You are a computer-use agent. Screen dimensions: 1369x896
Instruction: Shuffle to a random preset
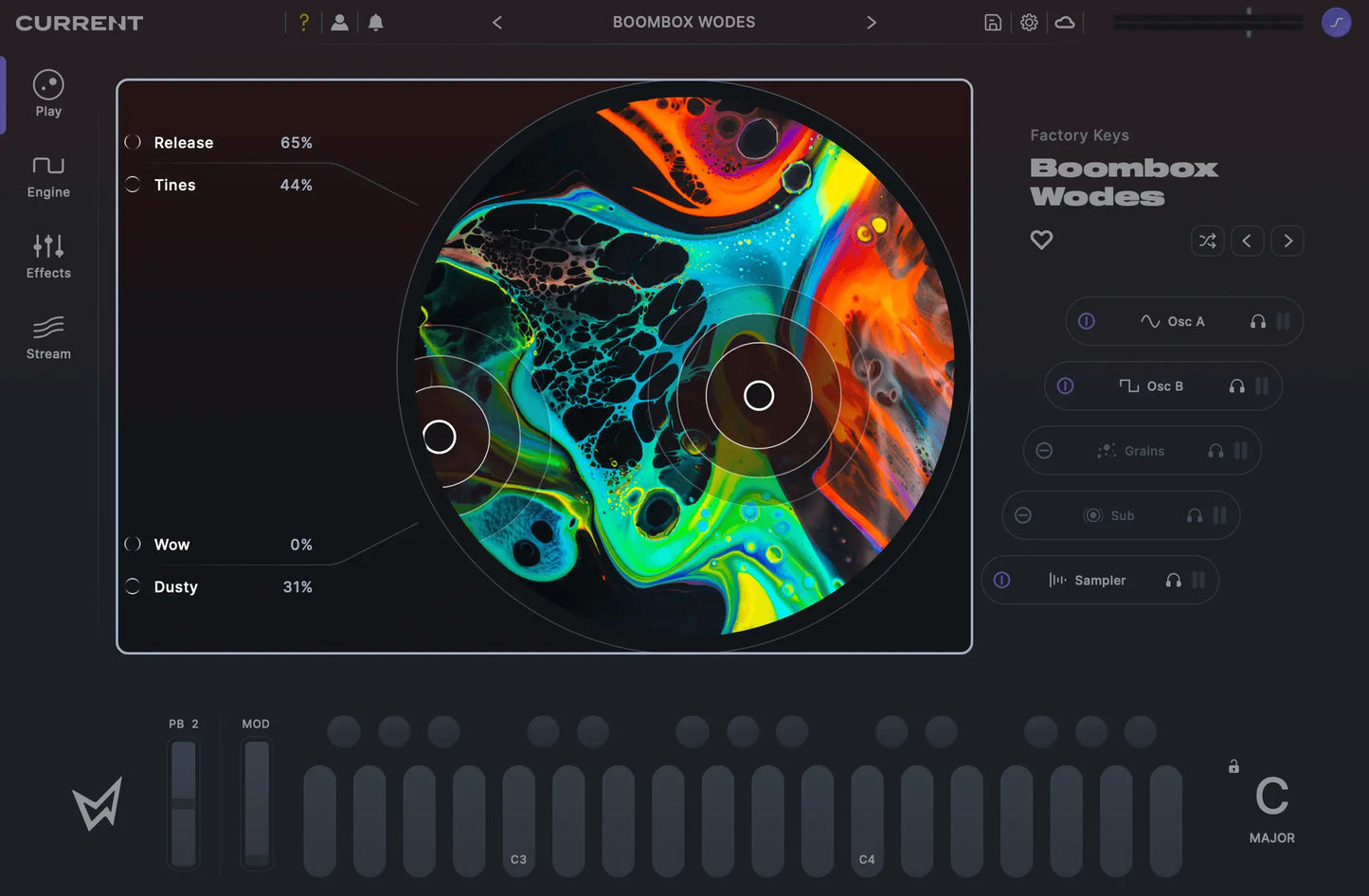(1207, 241)
